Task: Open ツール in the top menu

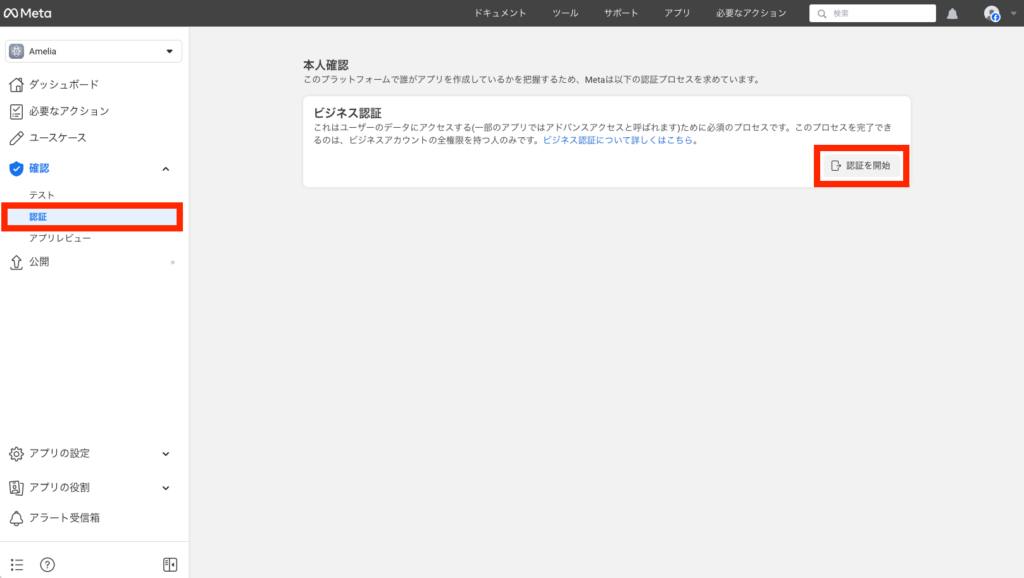Action: click(565, 13)
